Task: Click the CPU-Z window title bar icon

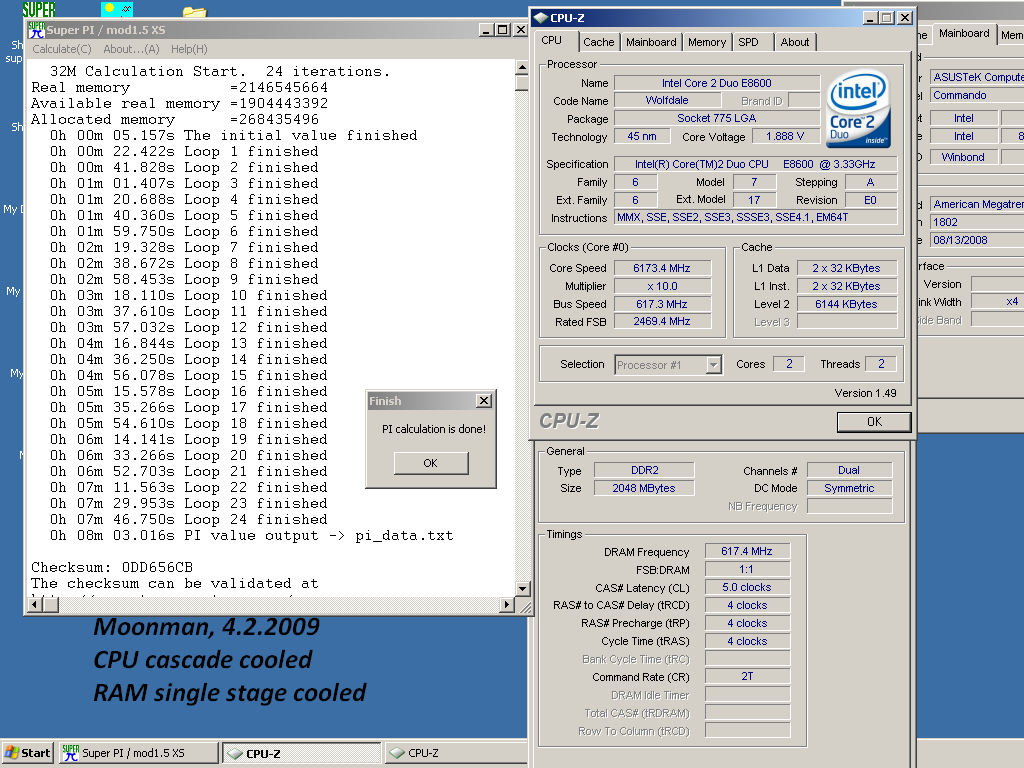Action: 541,18
